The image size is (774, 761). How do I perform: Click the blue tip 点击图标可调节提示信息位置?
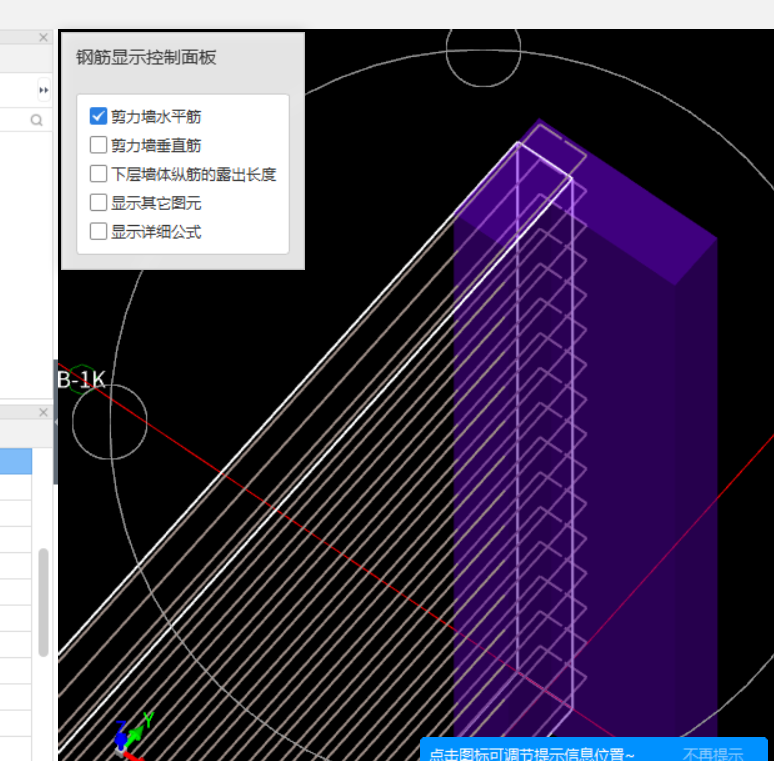(531, 754)
